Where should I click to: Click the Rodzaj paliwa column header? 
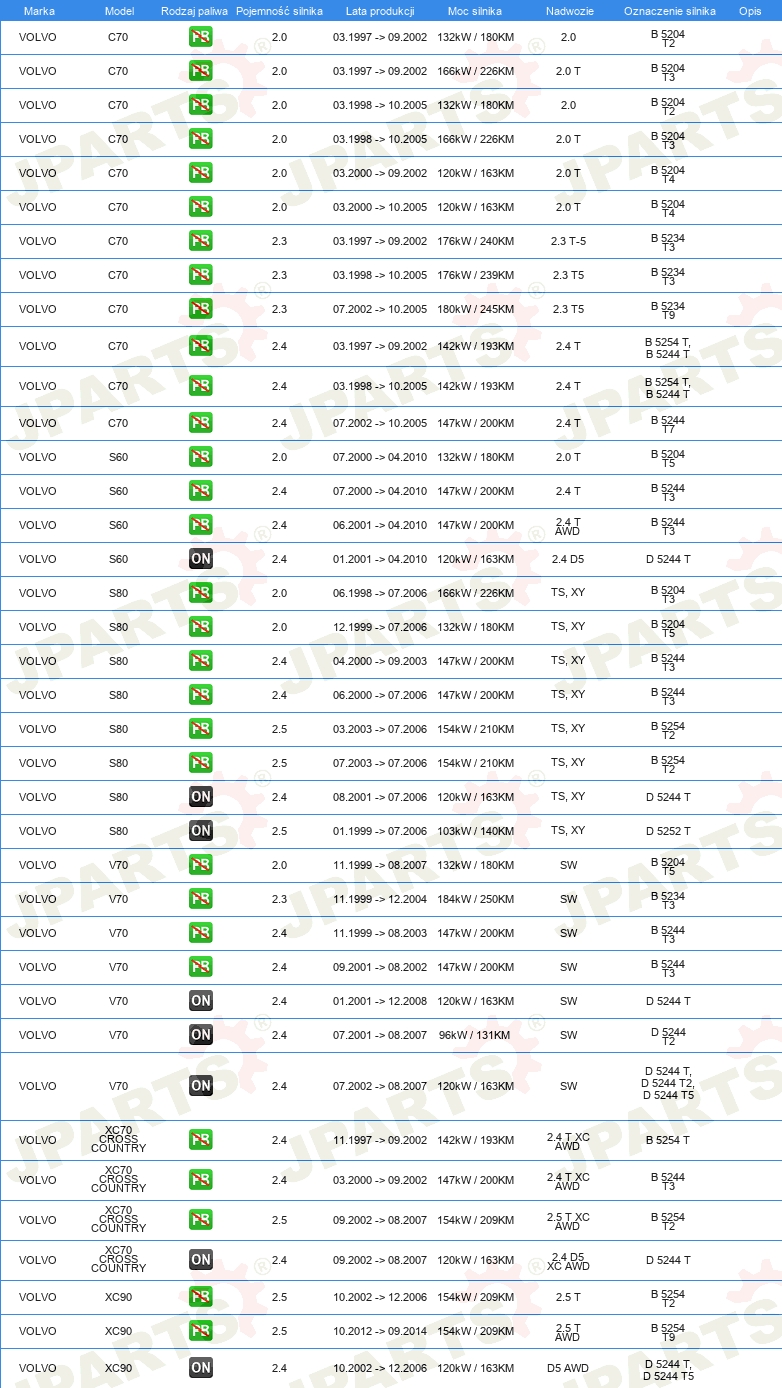[195, 11]
